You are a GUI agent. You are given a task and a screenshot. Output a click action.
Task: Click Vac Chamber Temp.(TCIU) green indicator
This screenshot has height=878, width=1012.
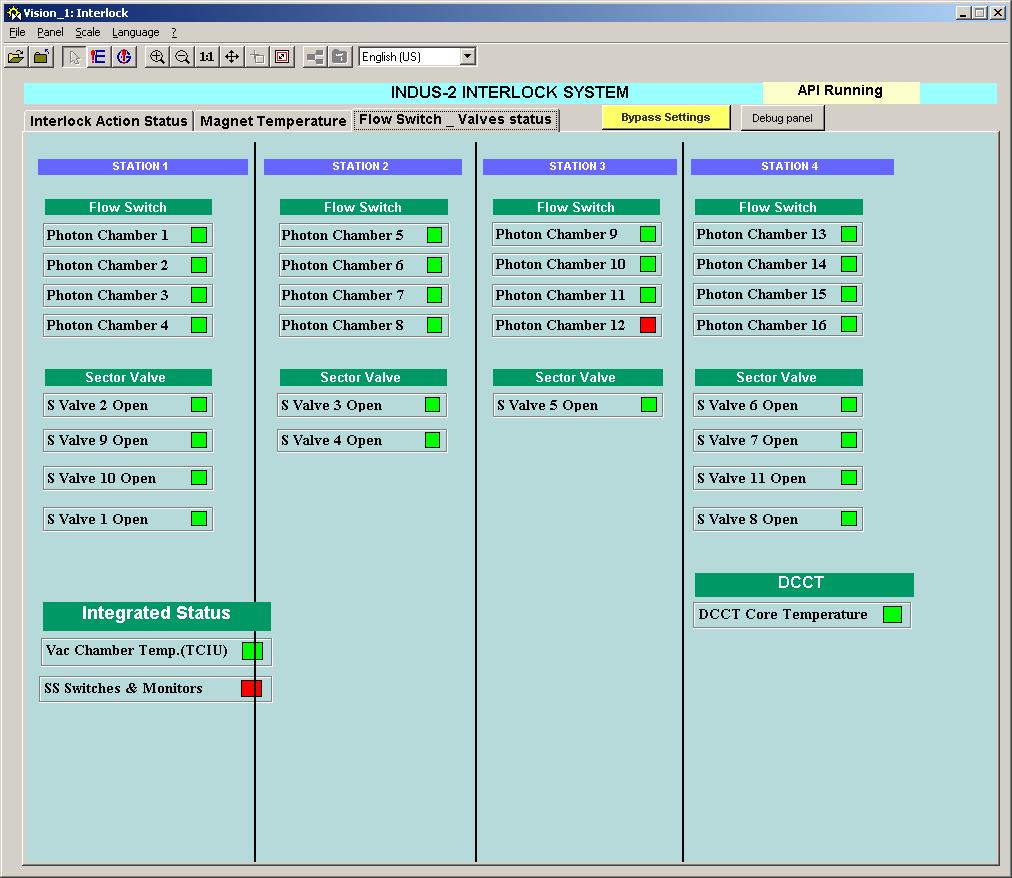[252, 651]
